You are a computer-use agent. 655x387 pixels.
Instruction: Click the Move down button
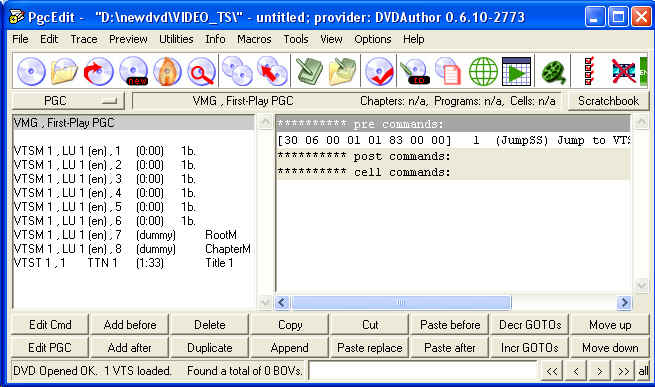tap(610, 348)
